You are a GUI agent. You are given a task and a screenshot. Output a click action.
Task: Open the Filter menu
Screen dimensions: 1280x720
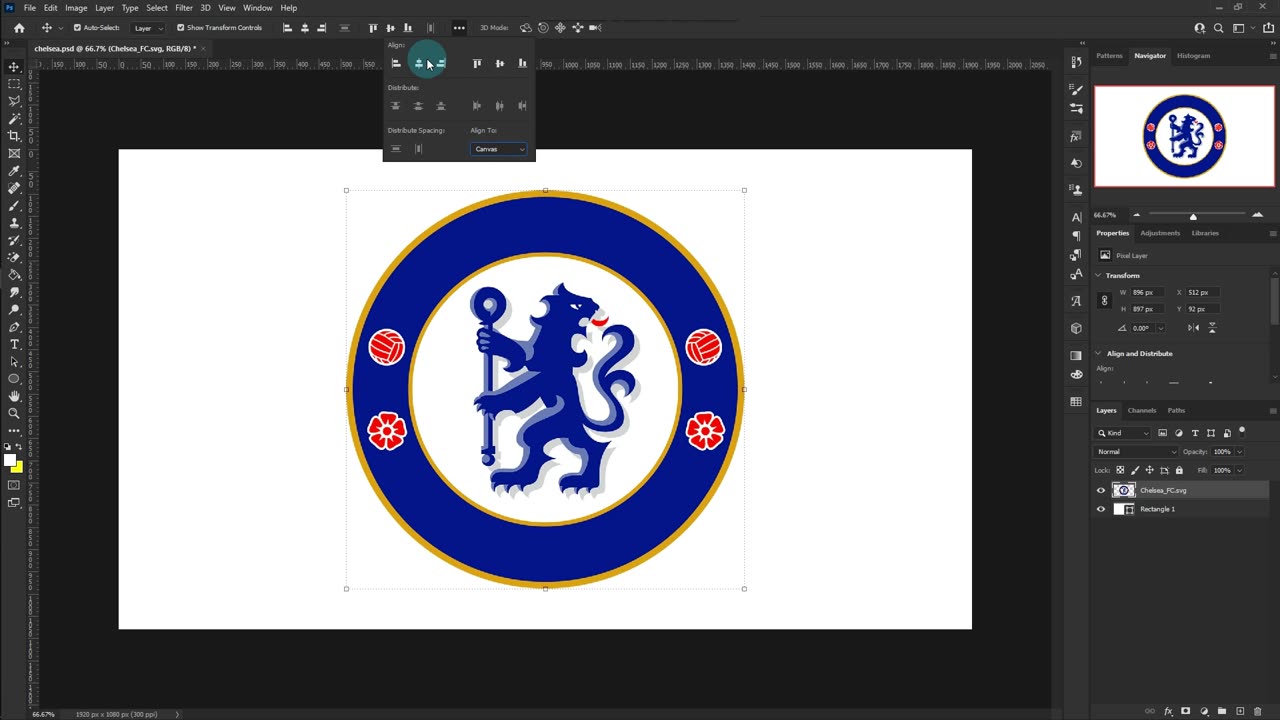(184, 8)
